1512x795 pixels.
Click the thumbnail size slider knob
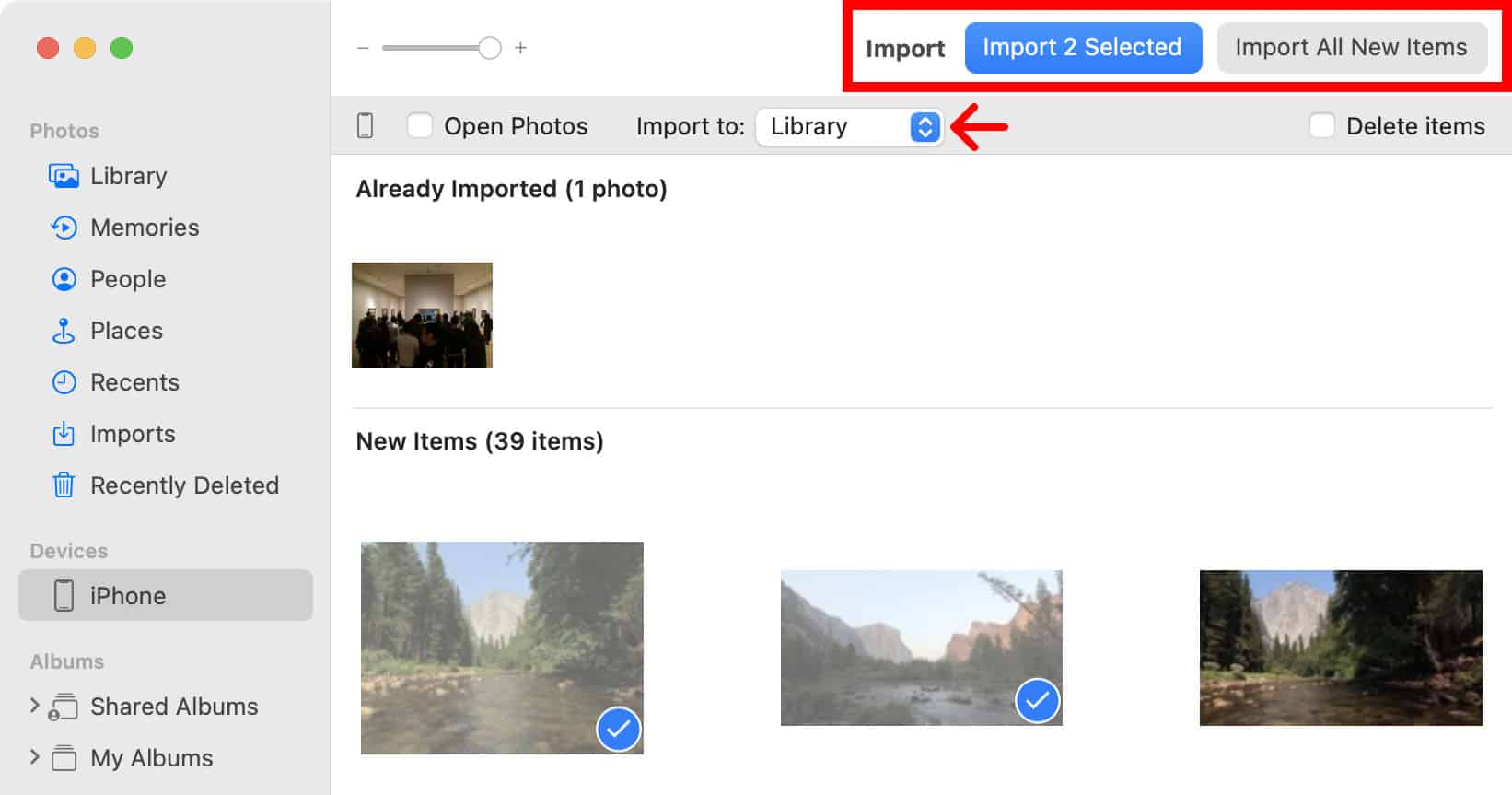coord(490,48)
